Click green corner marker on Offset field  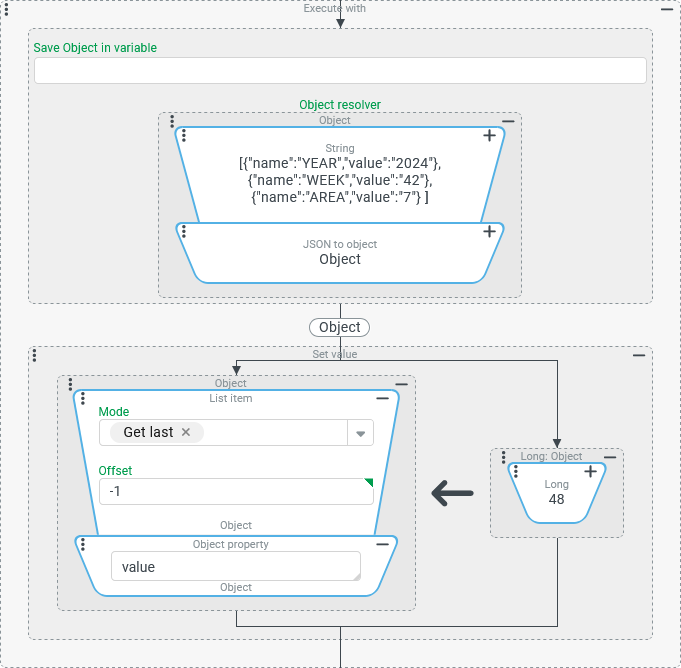coord(369,482)
